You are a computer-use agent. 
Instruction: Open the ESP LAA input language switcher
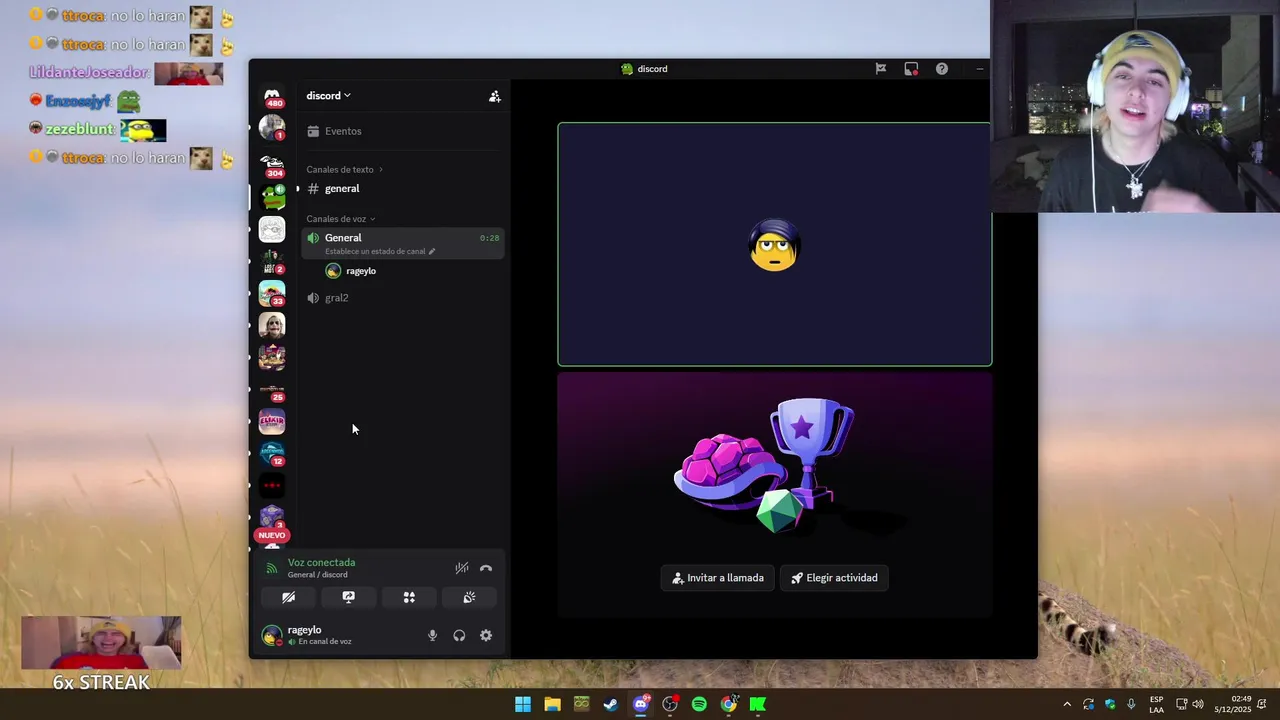1156,704
